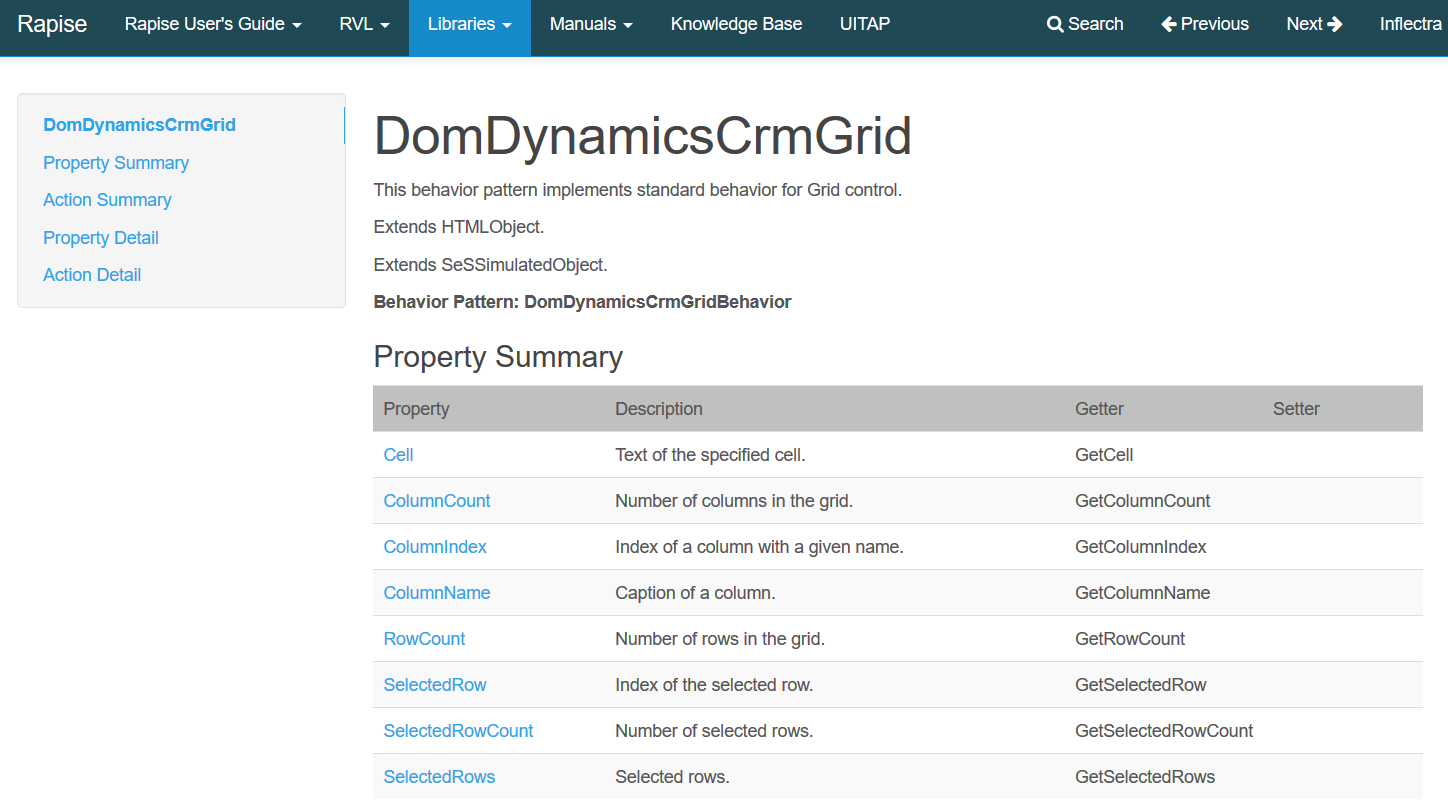
Task: Open the RowCount property link
Action: pos(424,639)
